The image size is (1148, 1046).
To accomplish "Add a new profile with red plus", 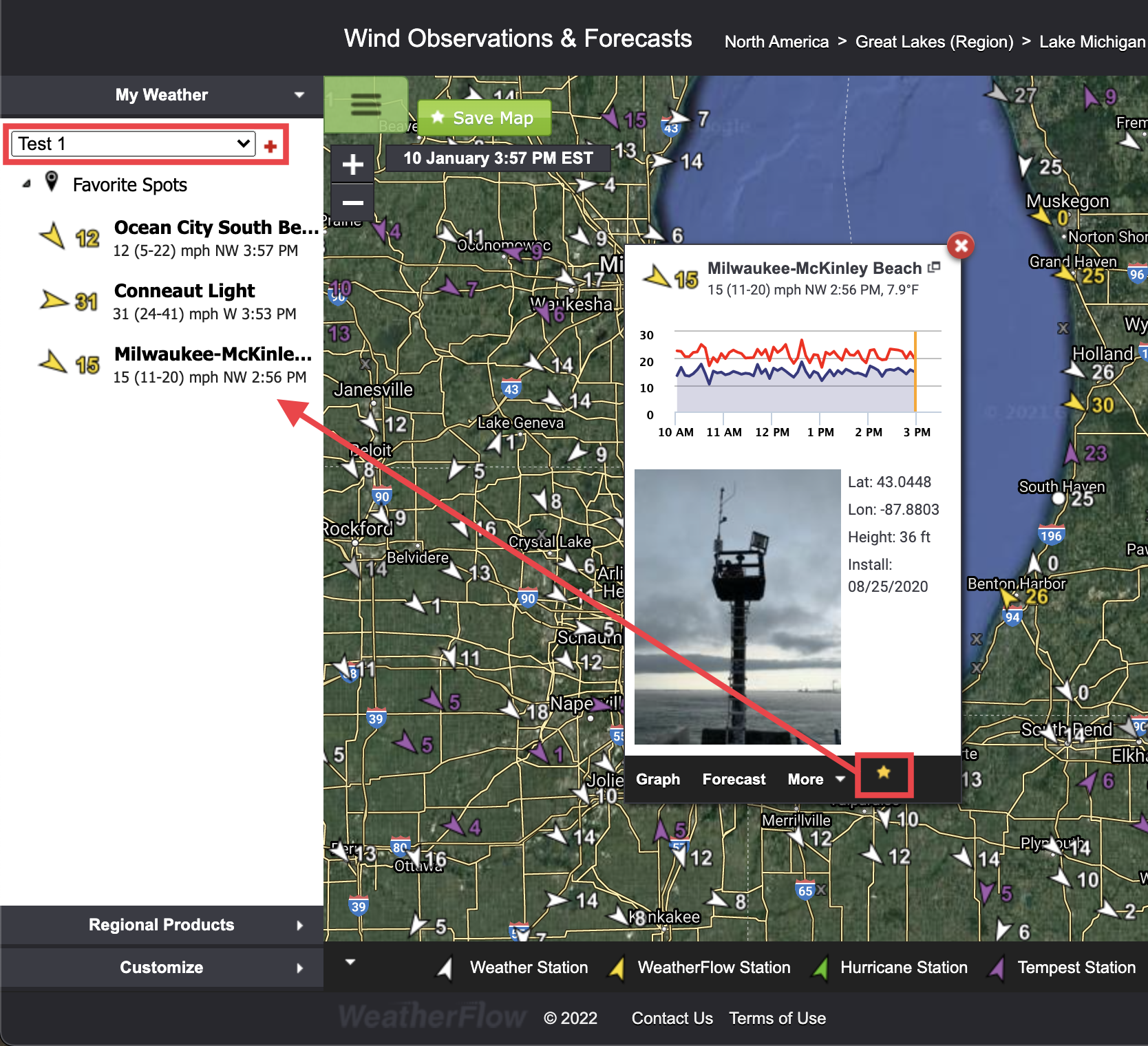I will pyautogui.click(x=270, y=146).
